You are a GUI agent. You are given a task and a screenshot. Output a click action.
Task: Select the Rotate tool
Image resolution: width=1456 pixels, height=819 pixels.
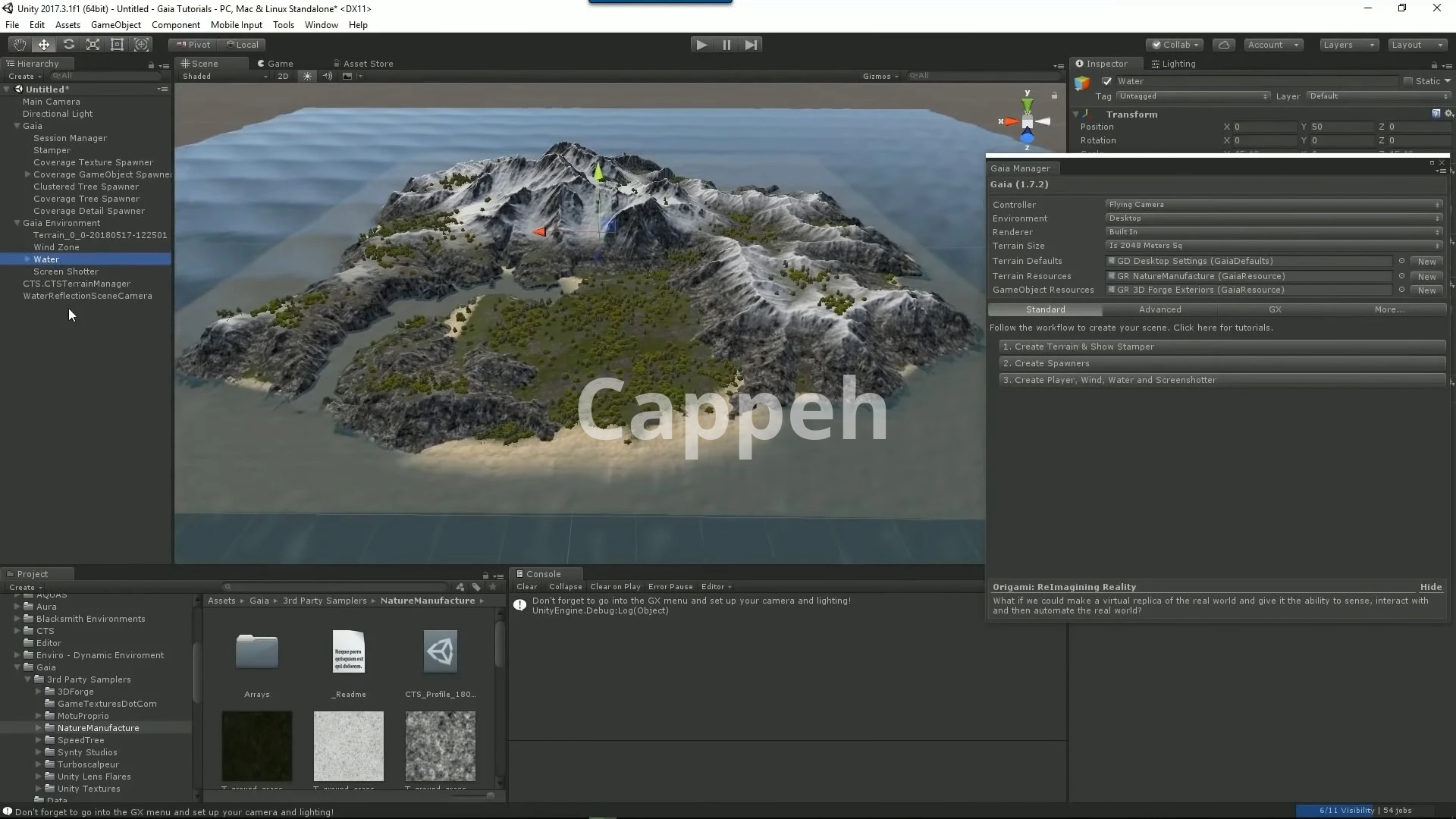point(68,45)
